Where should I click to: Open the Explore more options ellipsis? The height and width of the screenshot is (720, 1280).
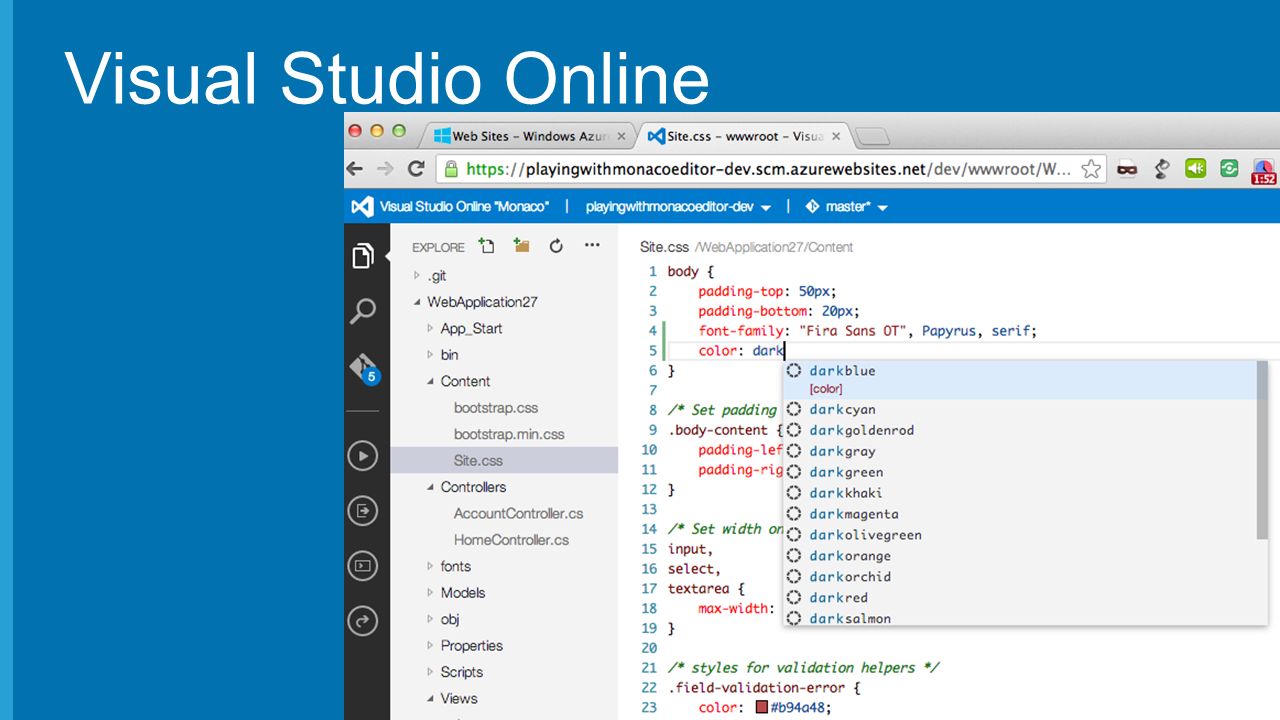pyautogui.click(x=592, y=245)
